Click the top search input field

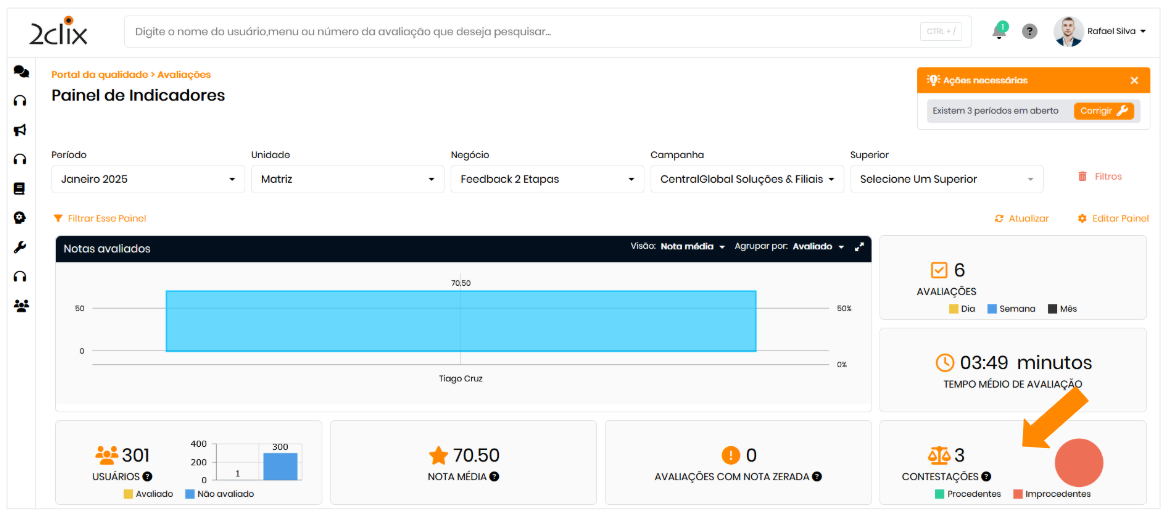click(x=520, y=32)
